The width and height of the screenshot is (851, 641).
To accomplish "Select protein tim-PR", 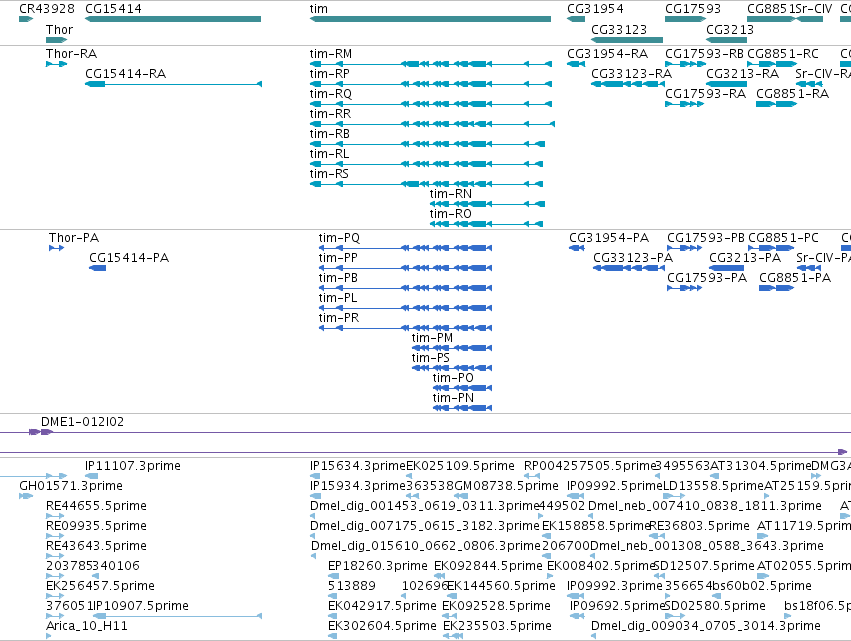I will 405,328.
